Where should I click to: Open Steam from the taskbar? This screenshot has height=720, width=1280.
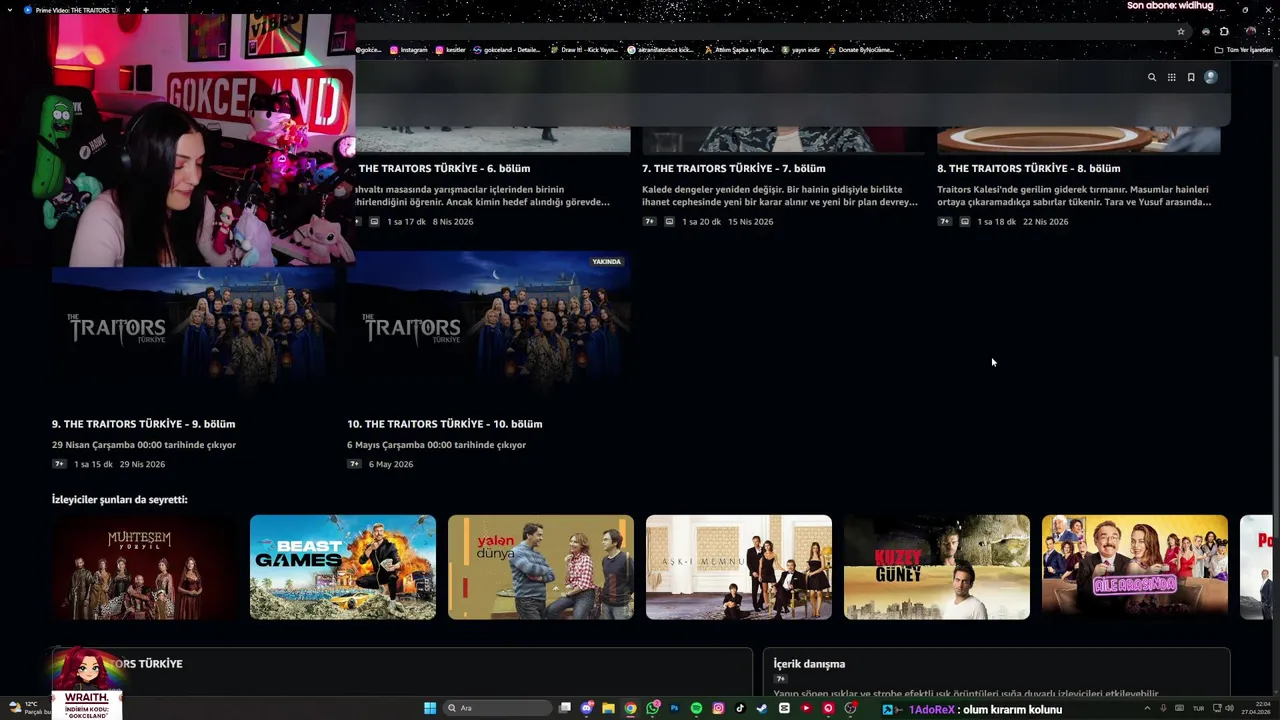click(x=762, y=708)
